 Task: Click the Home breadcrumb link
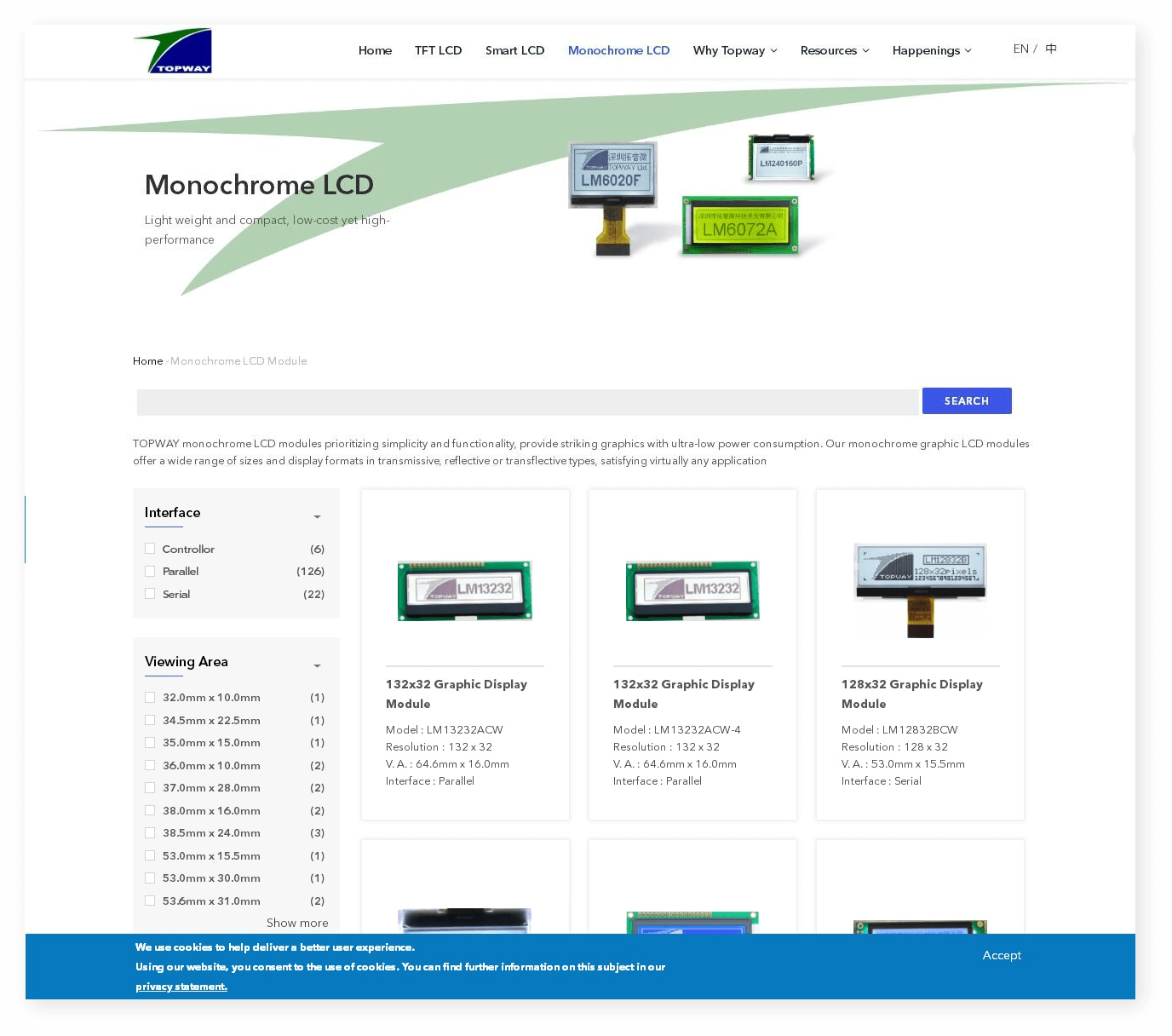[147, 361]
